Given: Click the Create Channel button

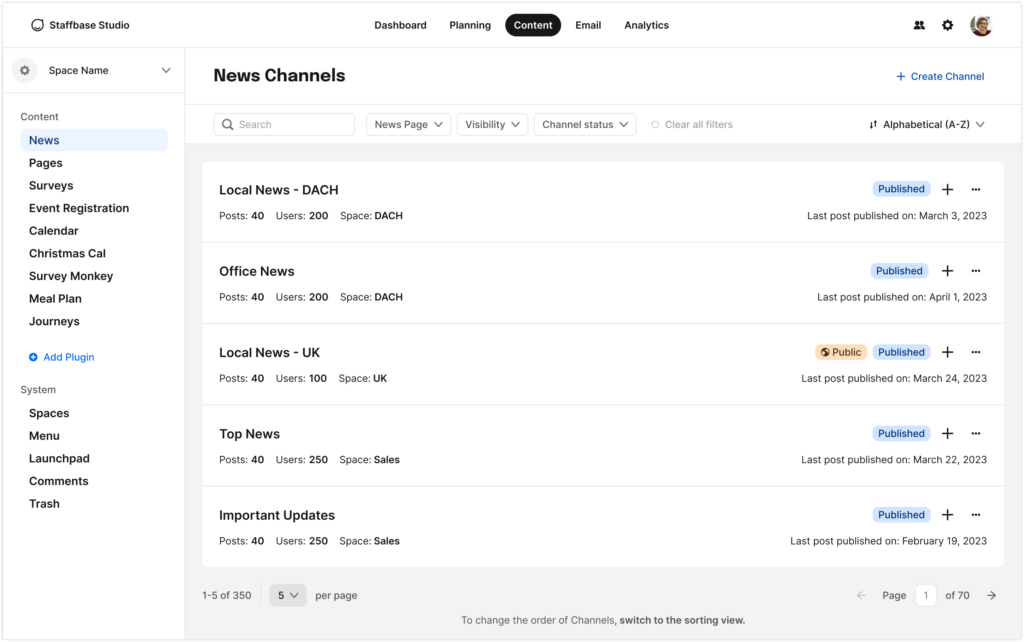Looking at the screenshot, I should [x=939, y=76].
